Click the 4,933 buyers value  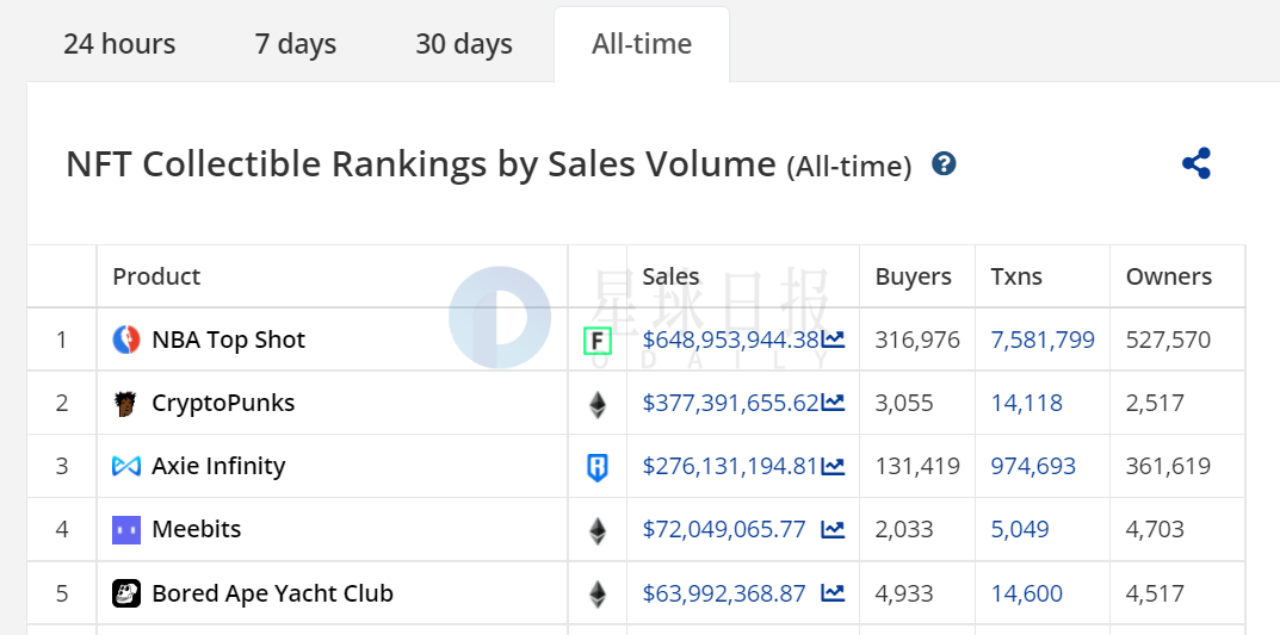[904, 593]
